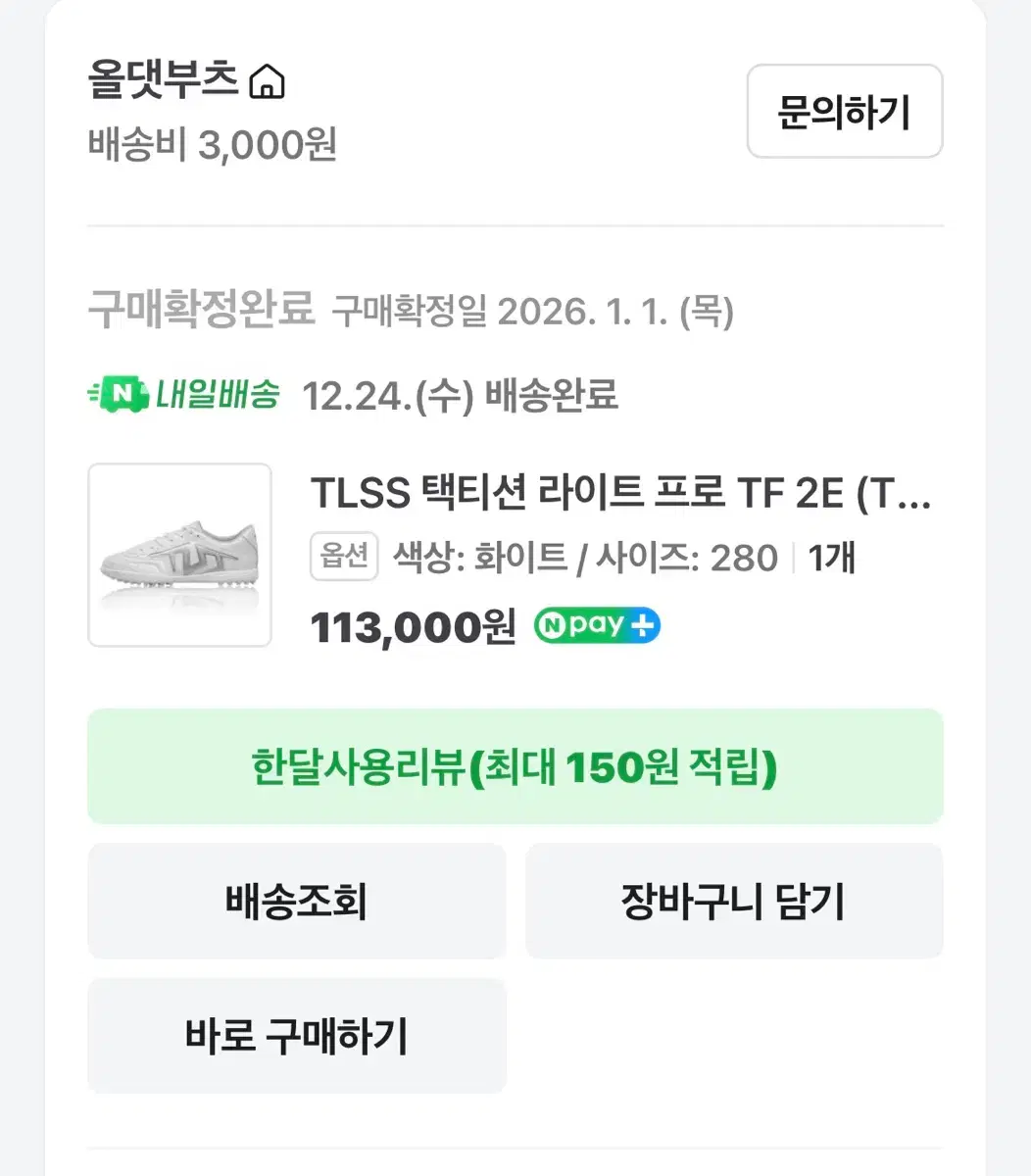This screenshot has height=1176, width=1031.
Task: Tap the 내일배송 green label text
Action: pyautogui.click(x=218, y=395)
